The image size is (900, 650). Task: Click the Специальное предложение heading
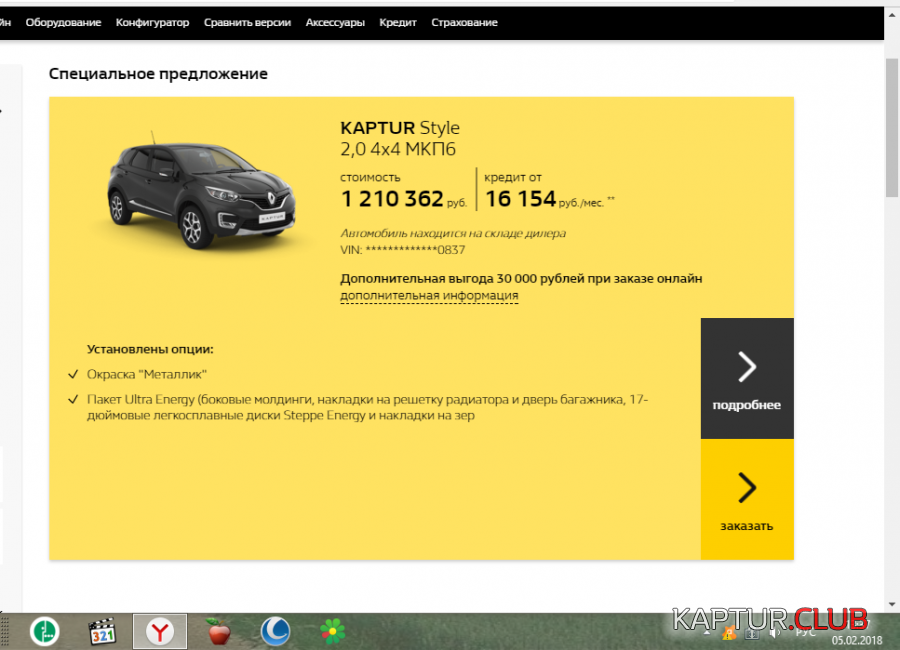tap(158, 73)
